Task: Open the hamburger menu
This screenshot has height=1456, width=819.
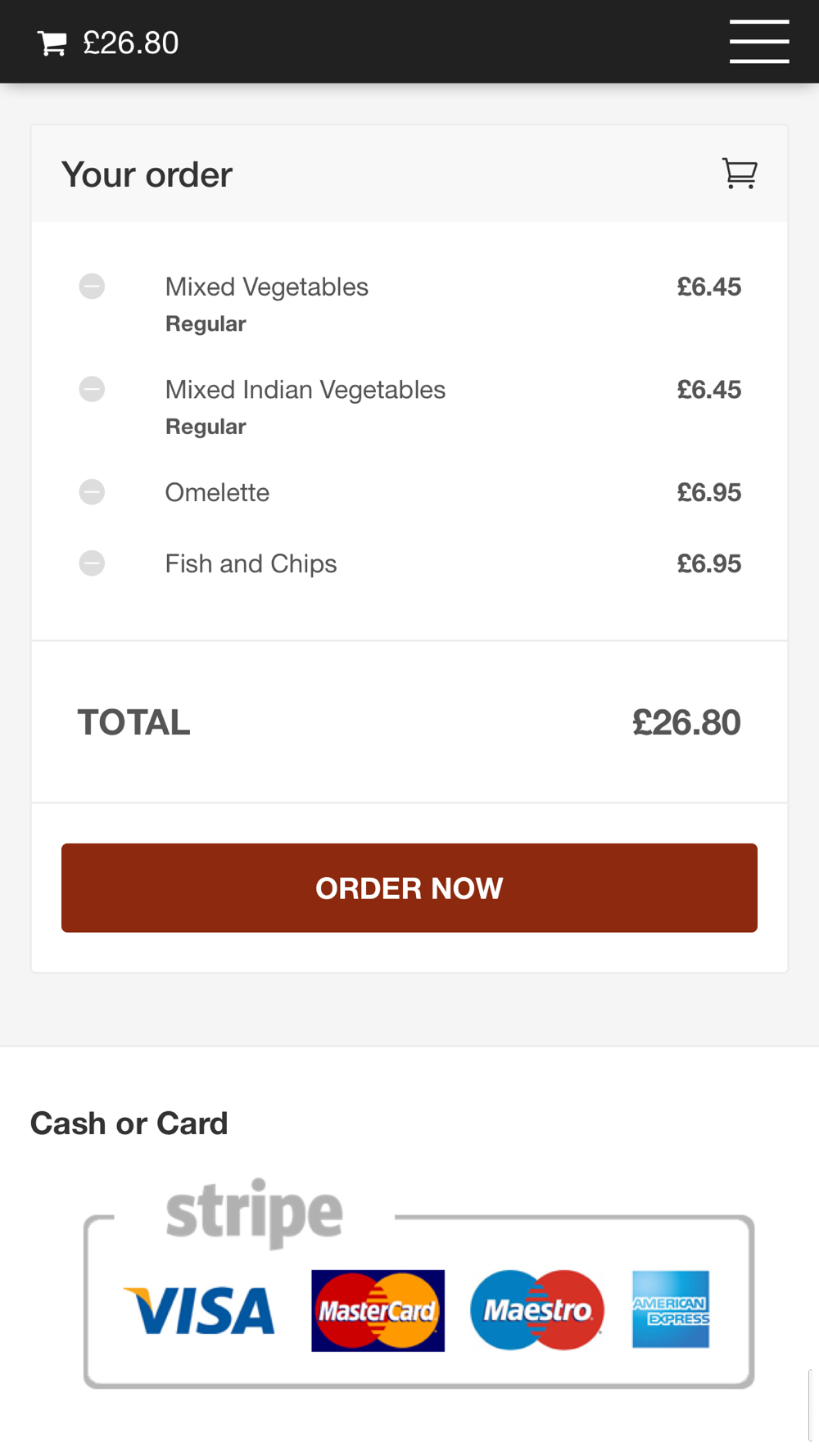Action: 759,42
